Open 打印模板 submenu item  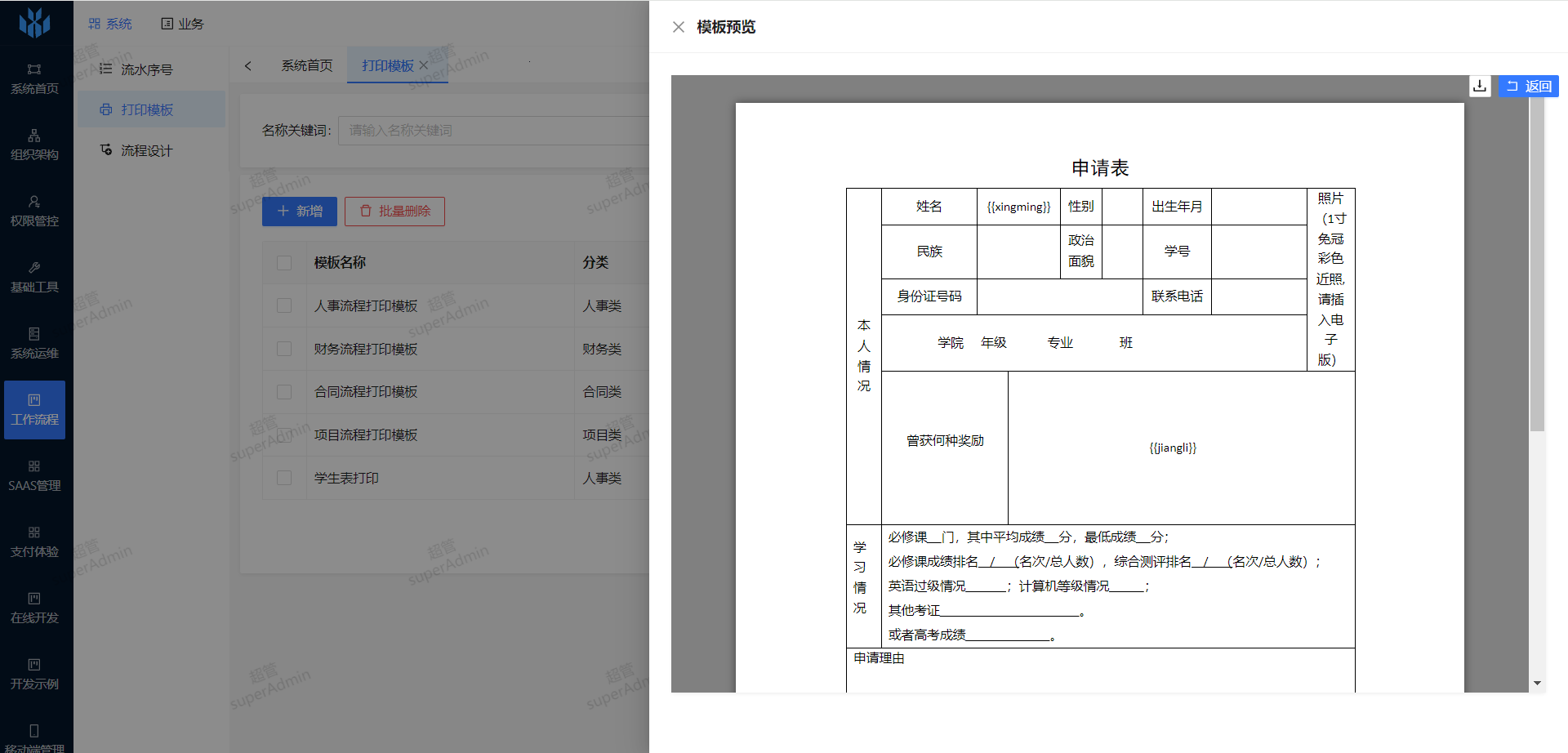[x=151, y=109]
